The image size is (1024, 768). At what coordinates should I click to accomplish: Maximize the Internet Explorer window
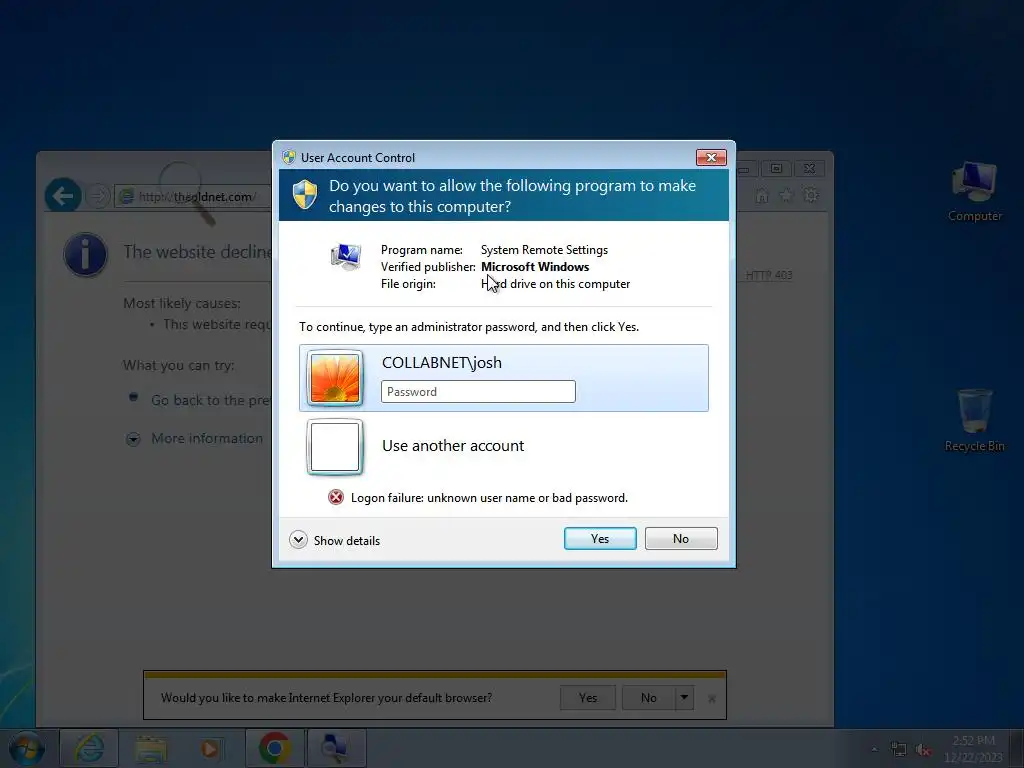click(x=776, y=168)
